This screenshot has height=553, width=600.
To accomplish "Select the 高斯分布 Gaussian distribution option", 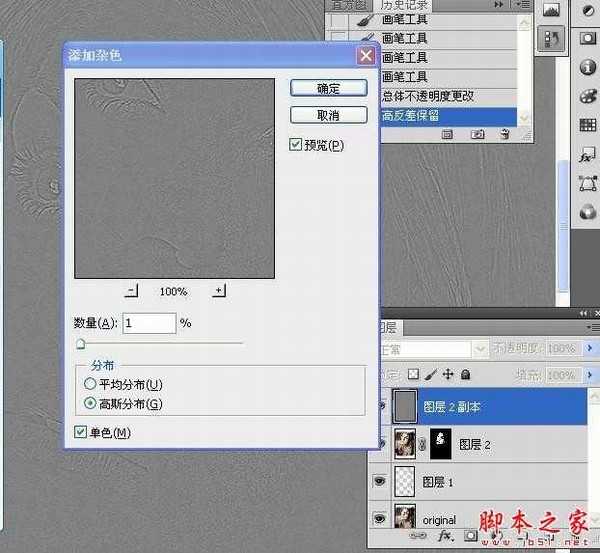I will [x=91, y=404].
